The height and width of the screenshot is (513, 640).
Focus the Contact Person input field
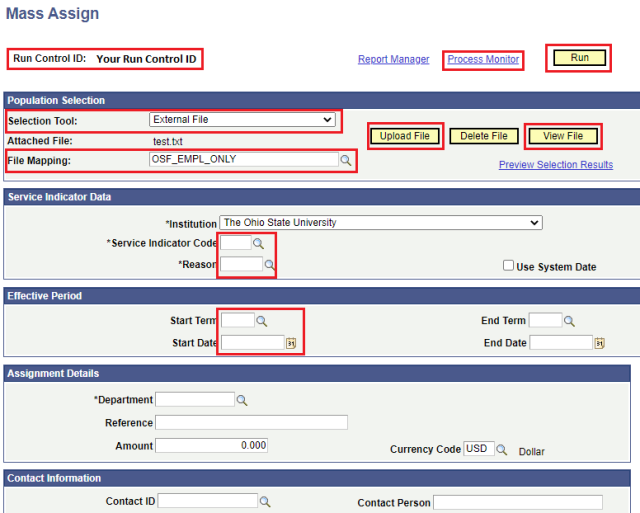[518, 502]
